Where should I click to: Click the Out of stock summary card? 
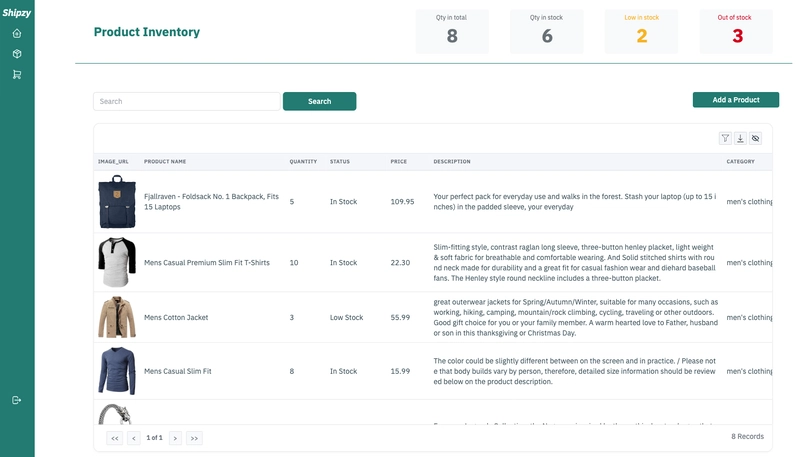coord(736,32)
